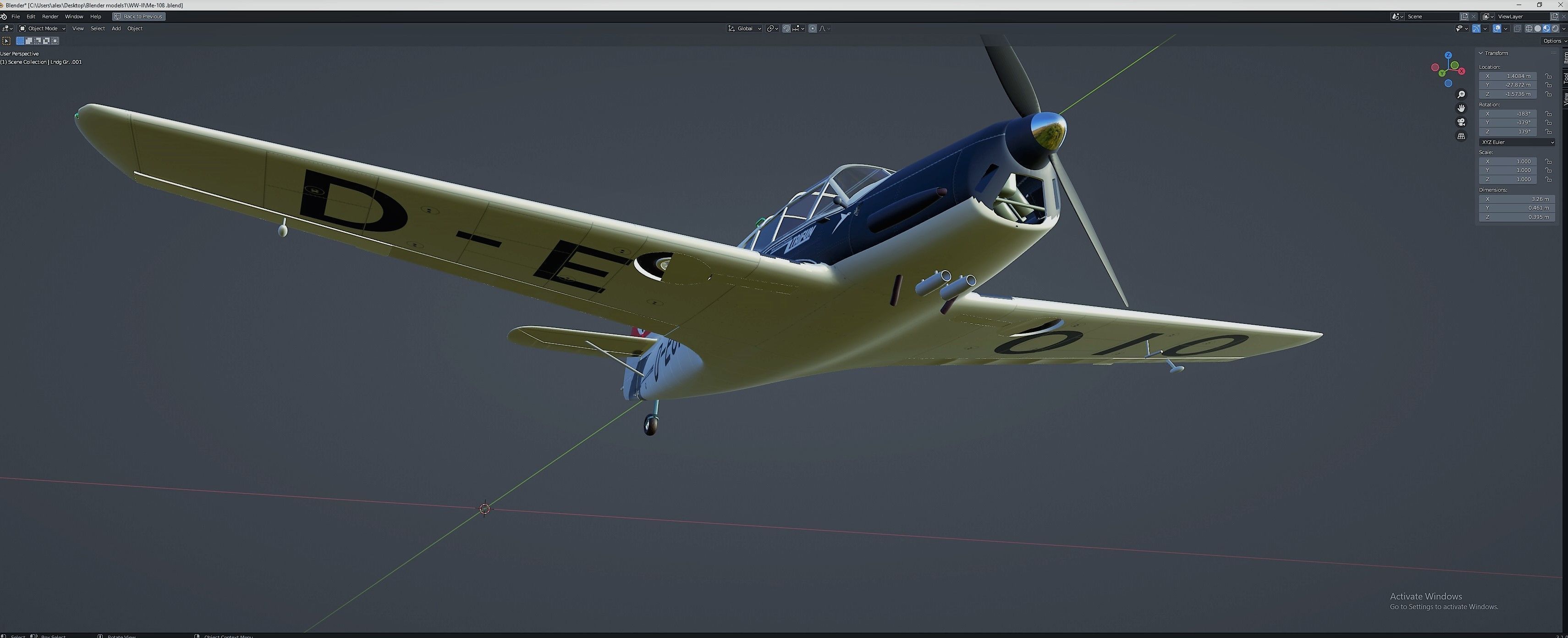Switch to Rendered viewport shading
Image resolution: width=1568 pixels, height=638 pixels.
click(1555, 28)
